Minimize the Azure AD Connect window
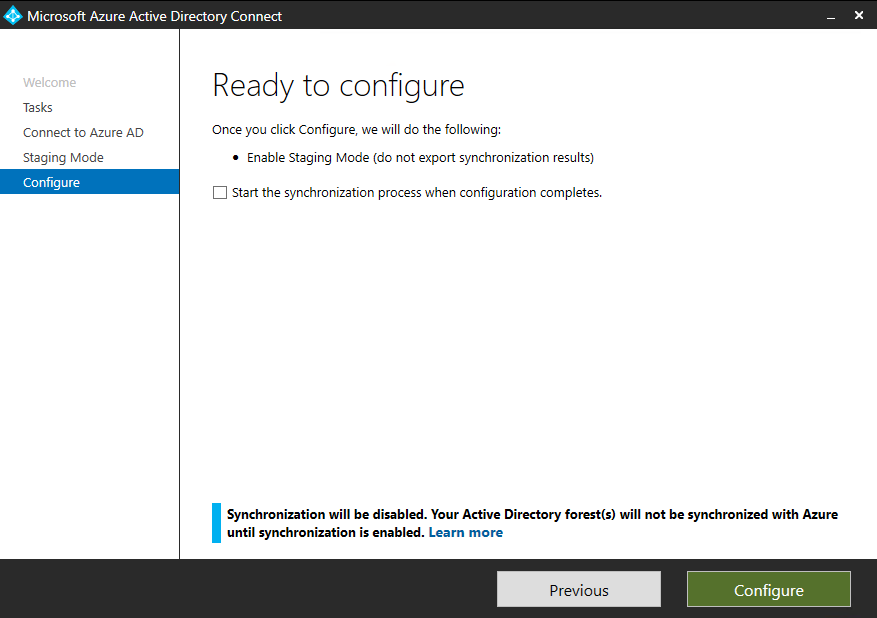 pyautogui.click(x=831, y=16)
